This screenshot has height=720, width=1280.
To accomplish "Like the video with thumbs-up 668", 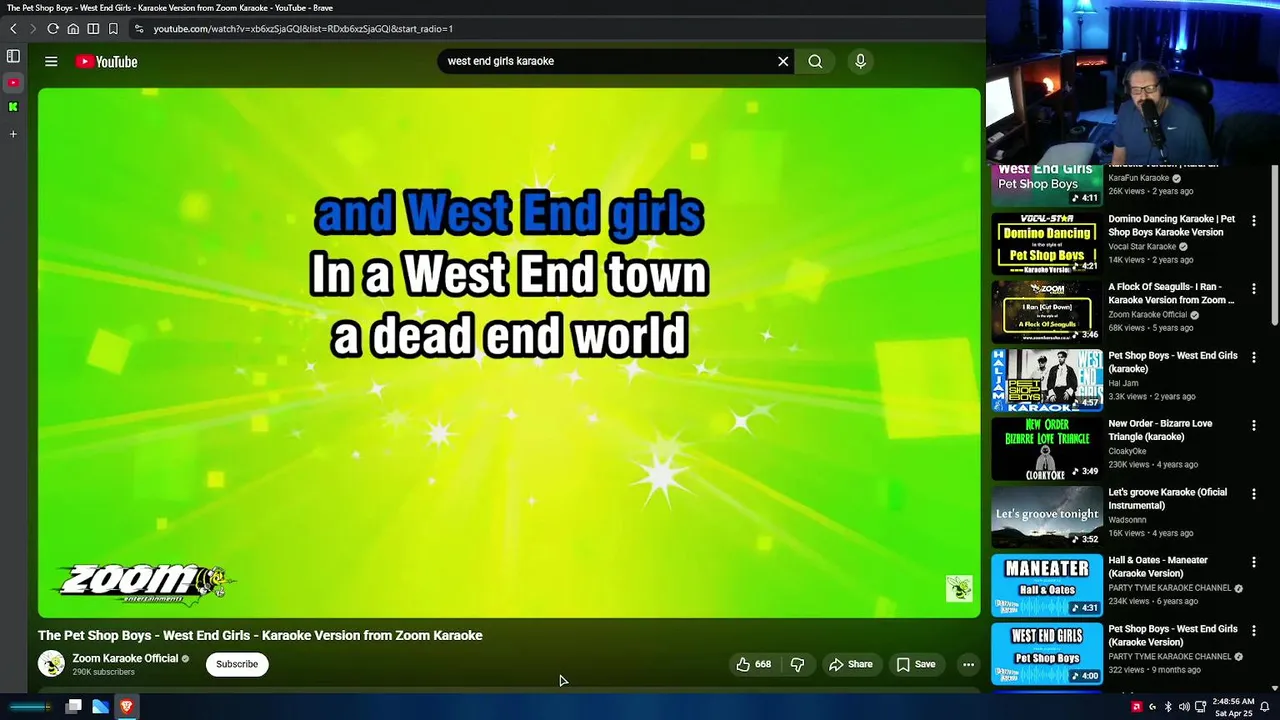I will pyautogui.click(x=753, y=664).
